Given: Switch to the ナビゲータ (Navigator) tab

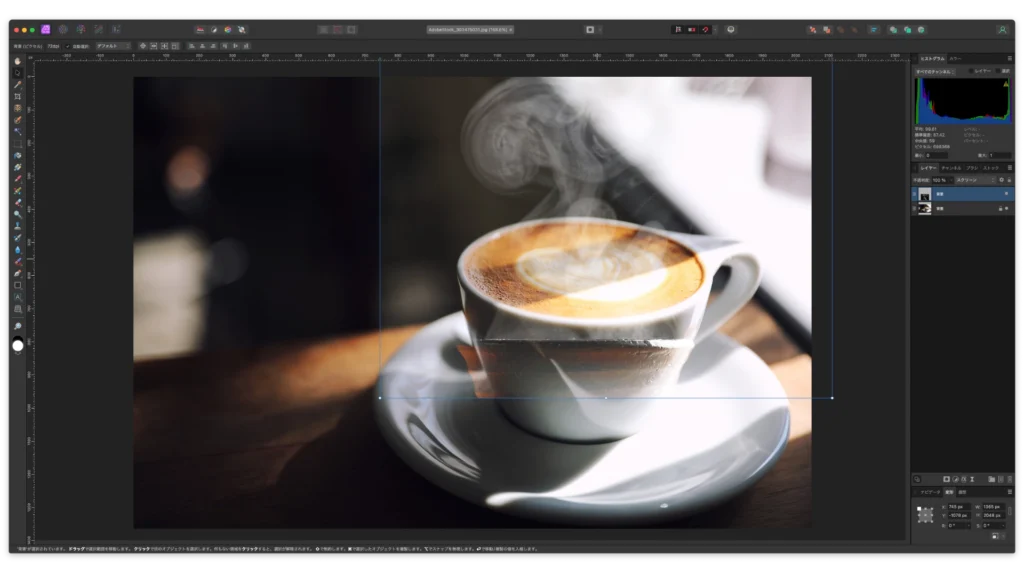Looking at the screenshot, I should (x=929, y=492).
